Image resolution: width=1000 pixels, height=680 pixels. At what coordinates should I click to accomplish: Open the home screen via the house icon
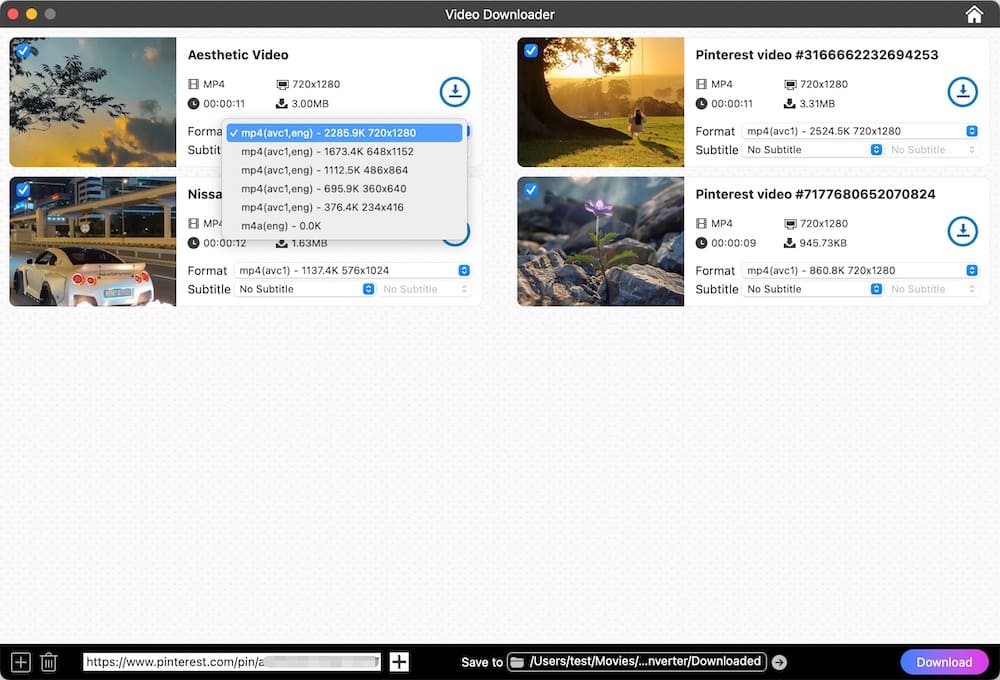[974, 14]
